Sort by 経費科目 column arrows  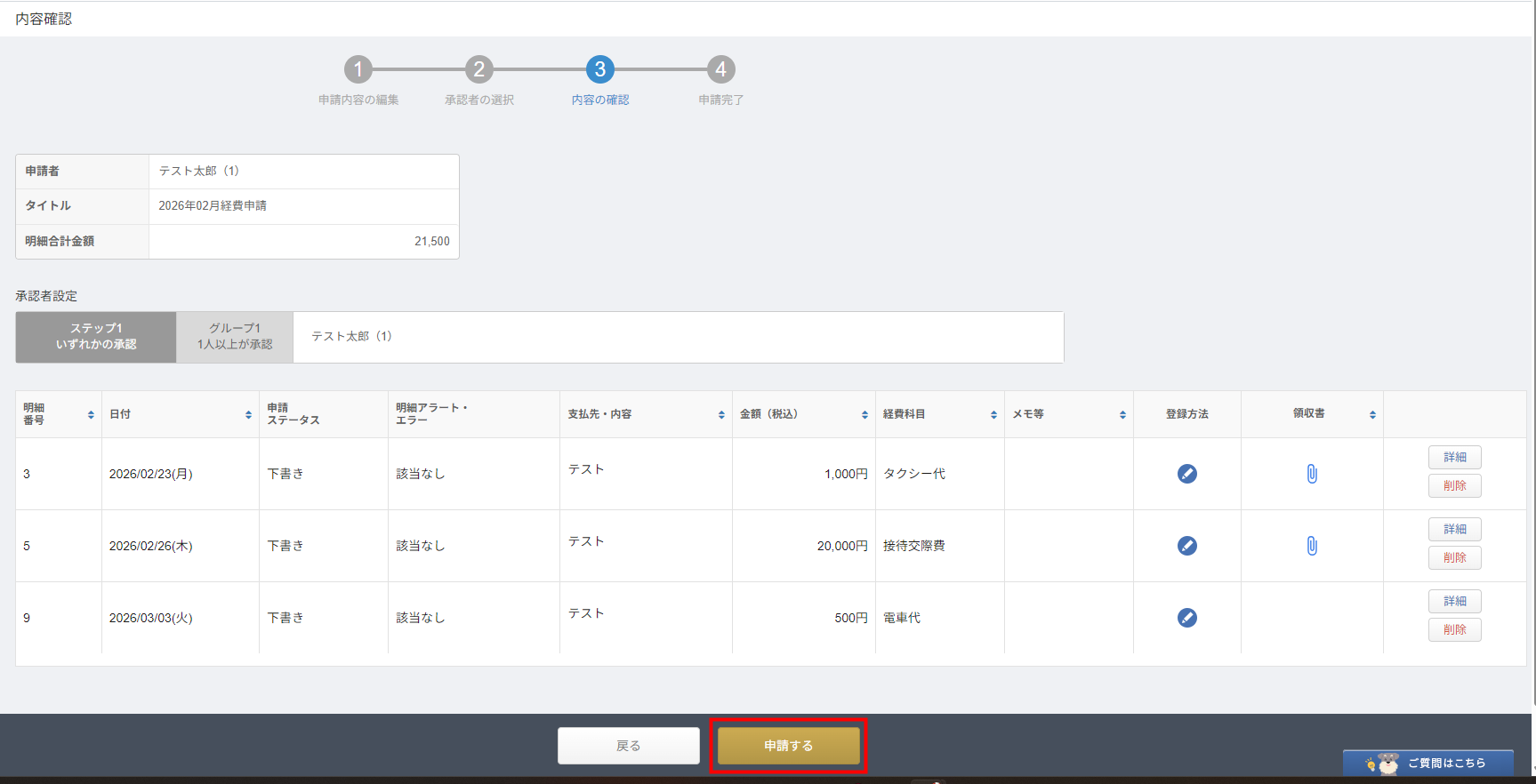[x=993, y=415]
